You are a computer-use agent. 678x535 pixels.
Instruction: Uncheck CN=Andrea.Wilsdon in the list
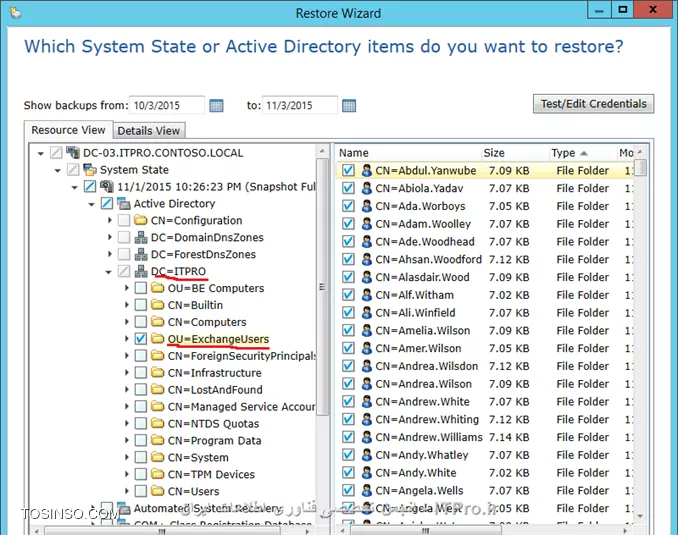click(x=348, y=366)
